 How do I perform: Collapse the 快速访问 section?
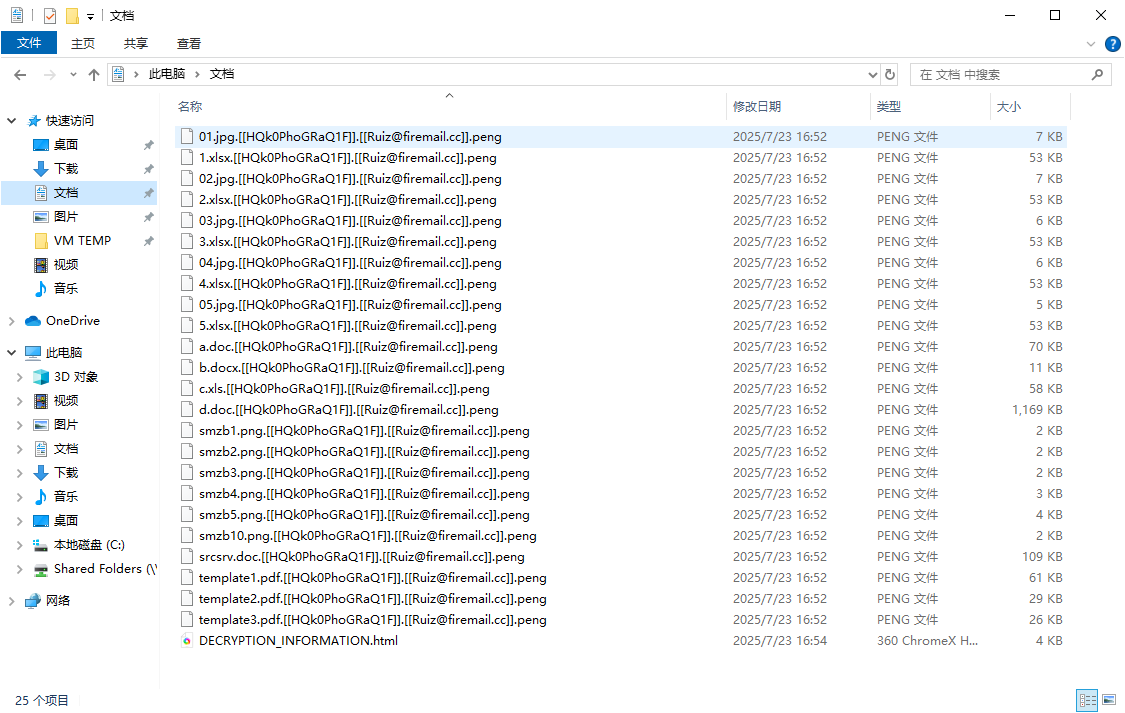coord(12,121)
